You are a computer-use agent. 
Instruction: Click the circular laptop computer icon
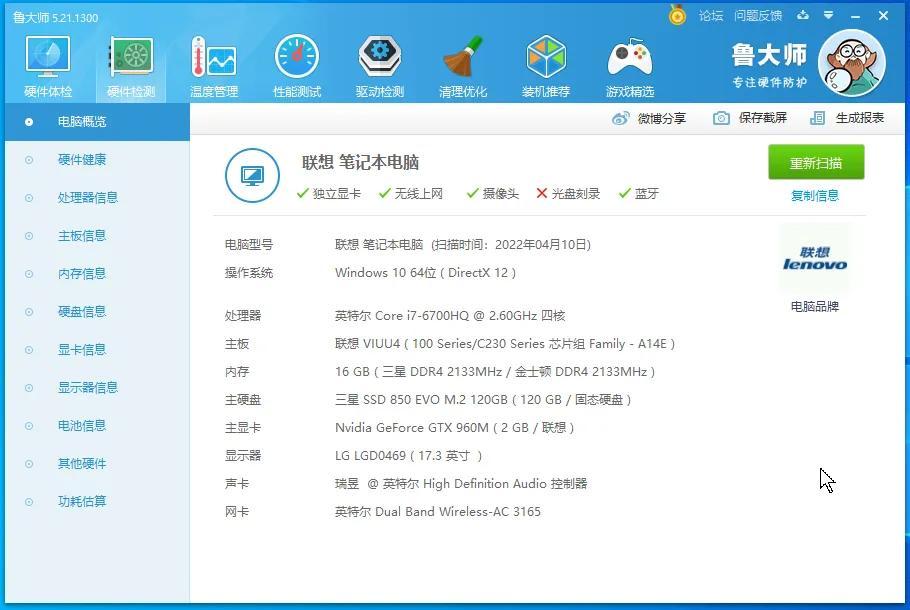click(252, 175)
